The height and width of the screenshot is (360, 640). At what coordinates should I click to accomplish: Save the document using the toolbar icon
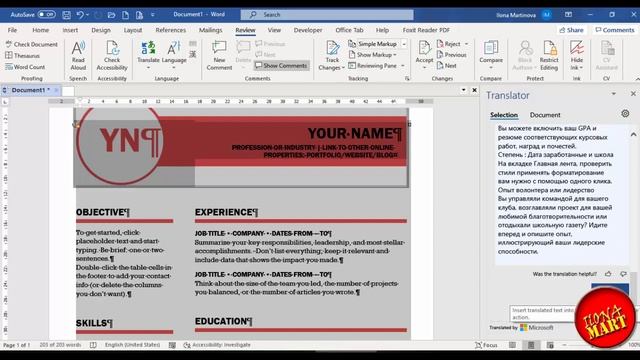pos(67,15)
